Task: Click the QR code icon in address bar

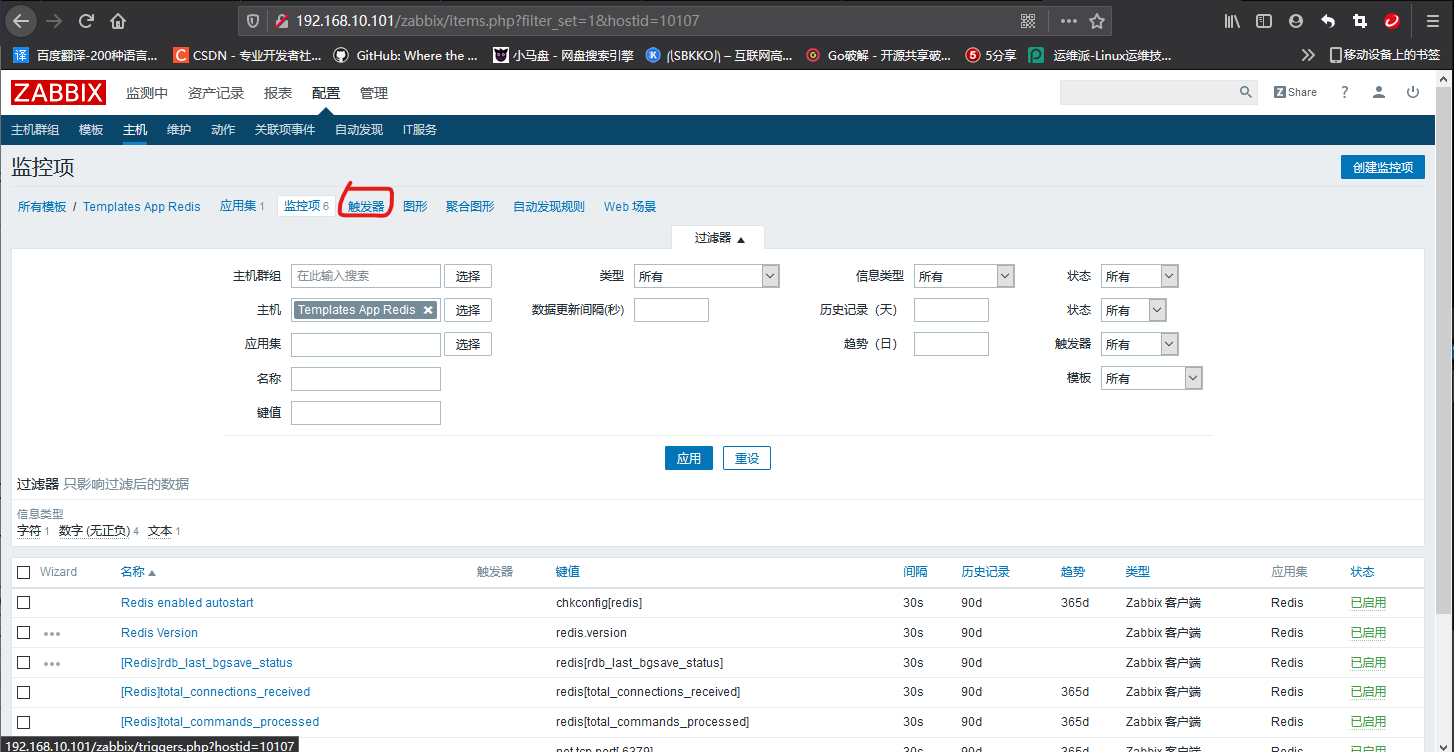Action: [1028, 21]
